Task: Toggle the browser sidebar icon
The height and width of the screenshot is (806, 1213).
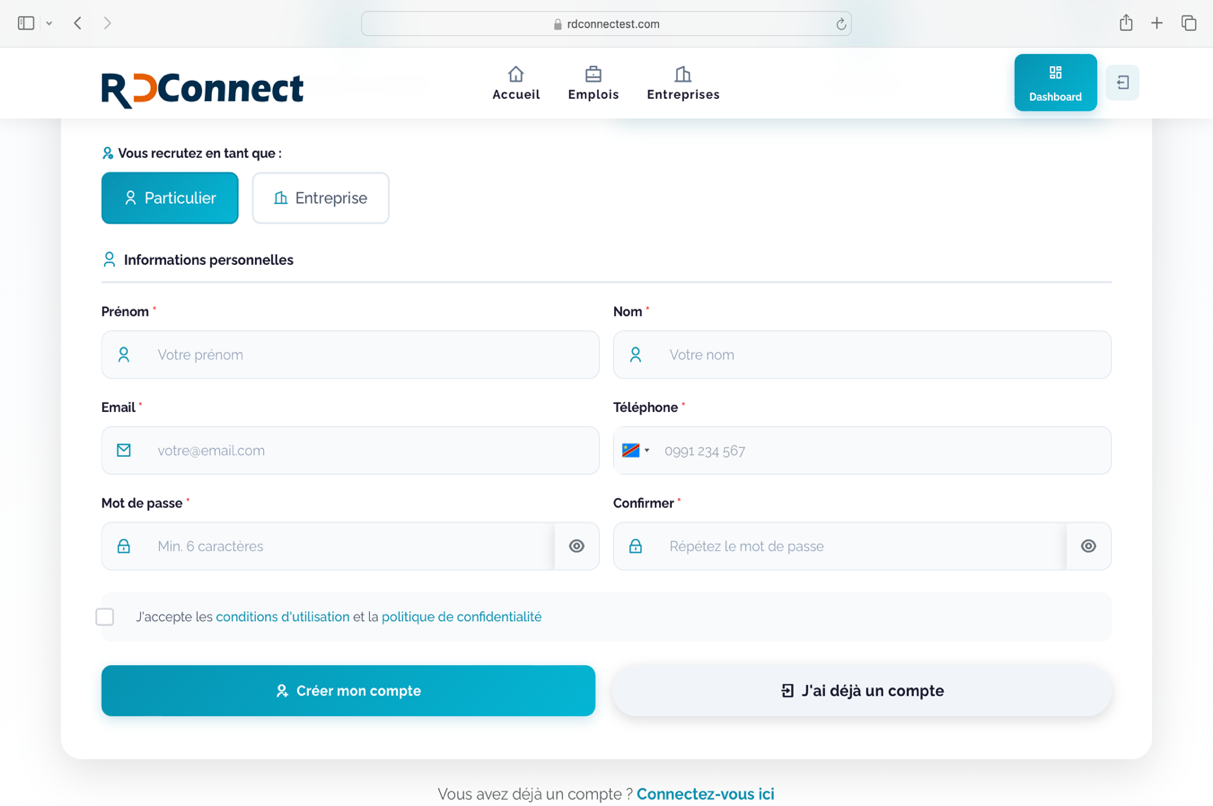Action: [x=25, y=21]
